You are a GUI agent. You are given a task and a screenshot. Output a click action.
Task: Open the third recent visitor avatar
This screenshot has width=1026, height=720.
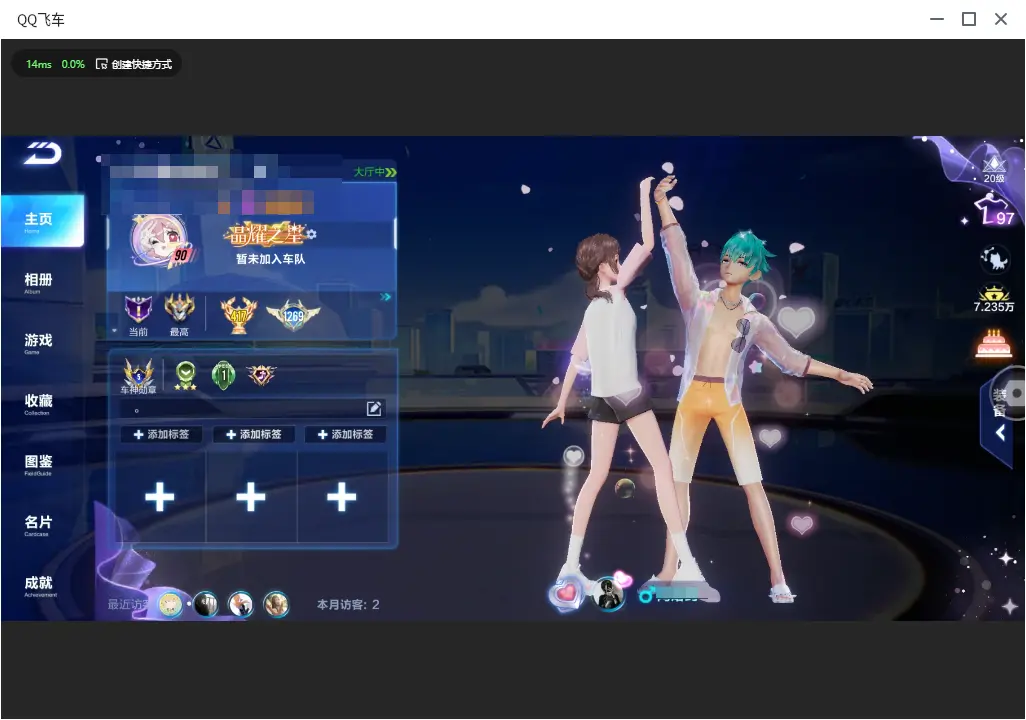click(x=241, y=604)
